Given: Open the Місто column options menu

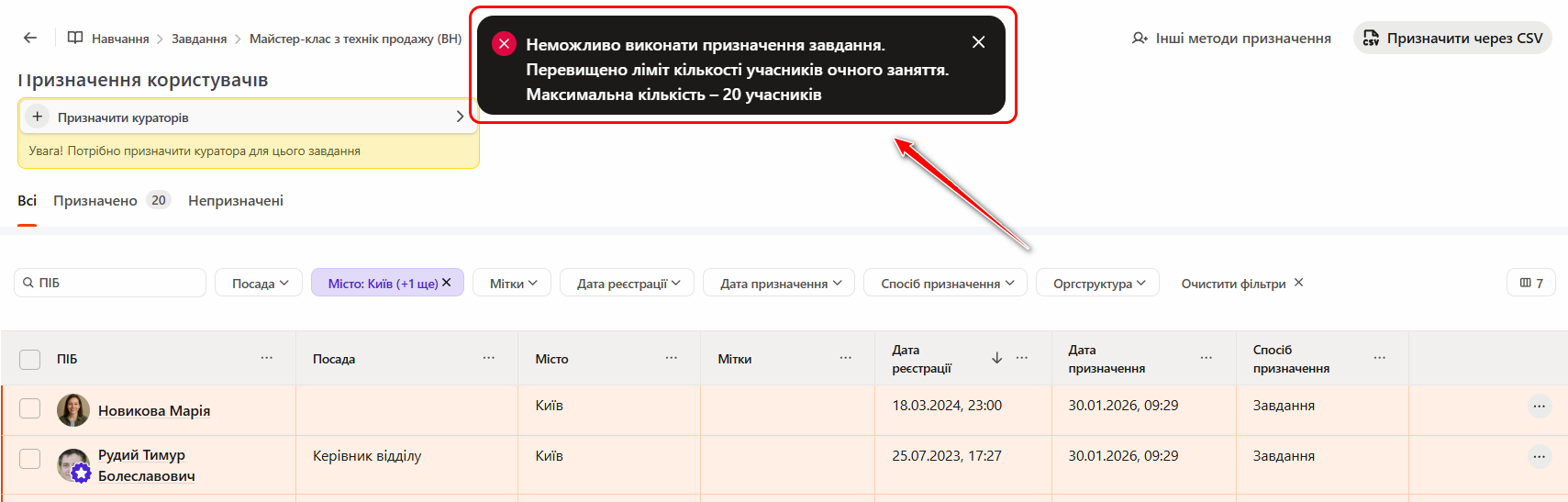Looking at the screenshot, I should click(x=671, y=358).
